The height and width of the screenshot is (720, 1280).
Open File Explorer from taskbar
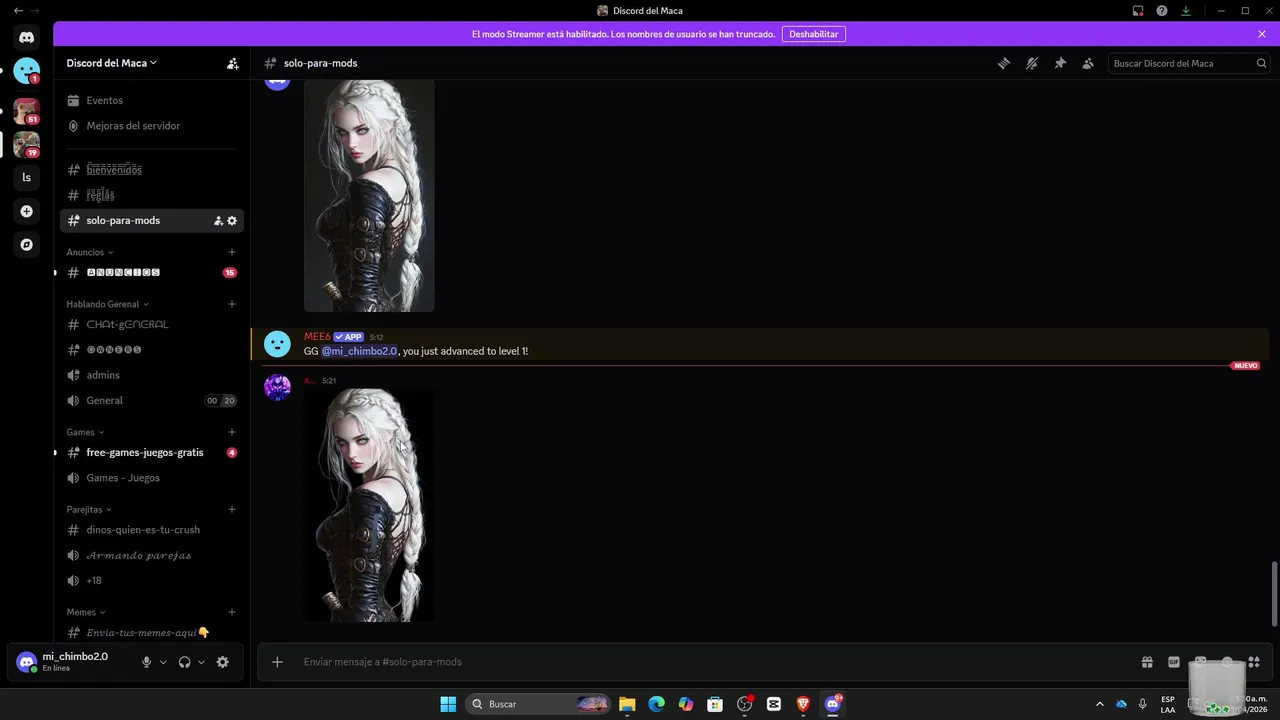[x=627, y=704]
